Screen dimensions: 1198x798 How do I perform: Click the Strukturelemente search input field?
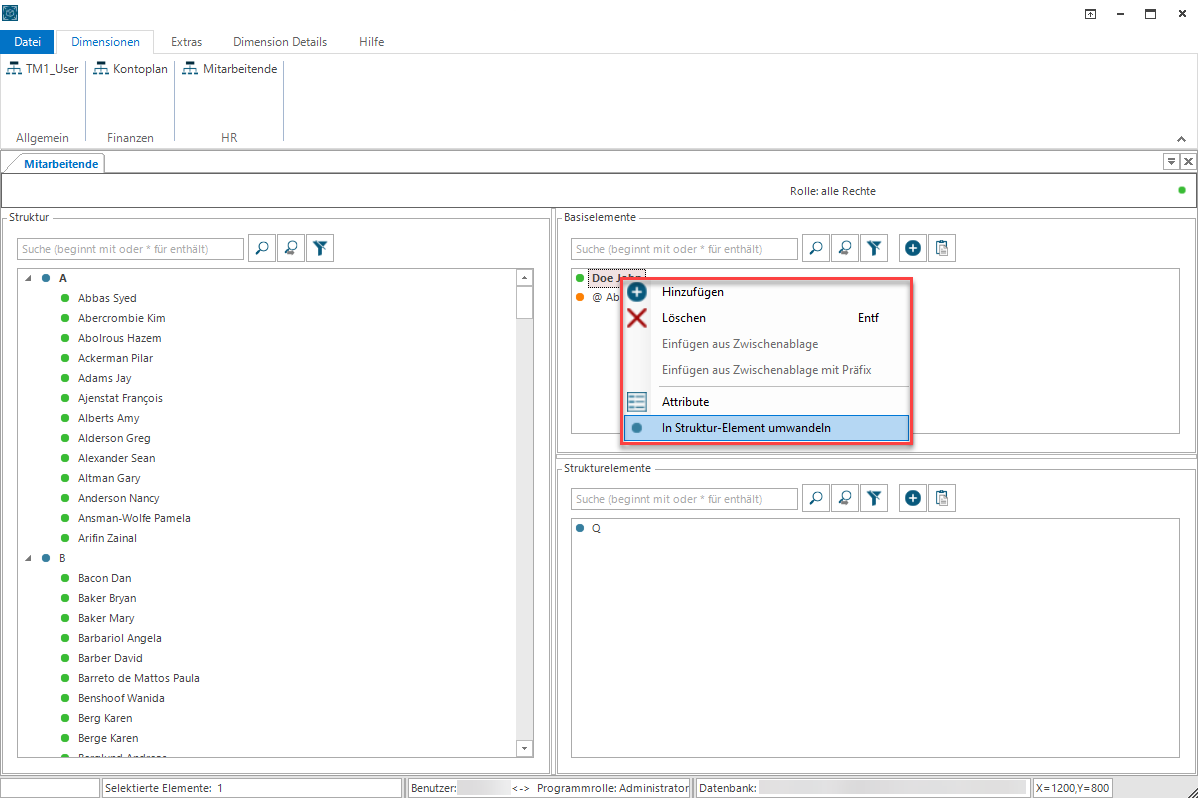(684, 499)
